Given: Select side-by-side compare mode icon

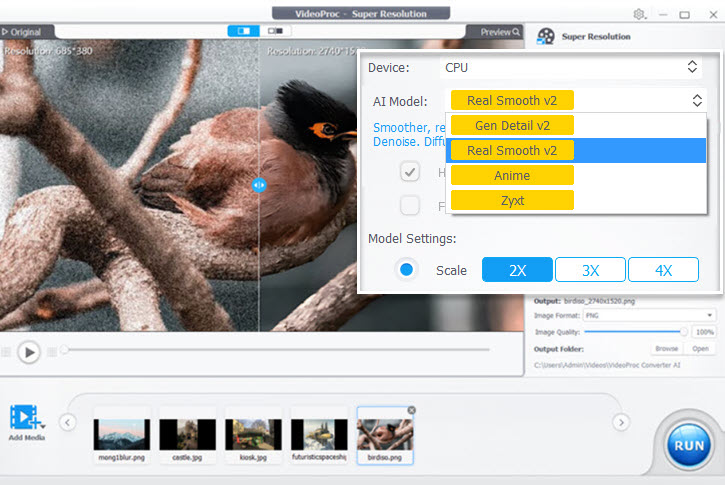Looking at the screenshot, I should (x=275, y=31).
